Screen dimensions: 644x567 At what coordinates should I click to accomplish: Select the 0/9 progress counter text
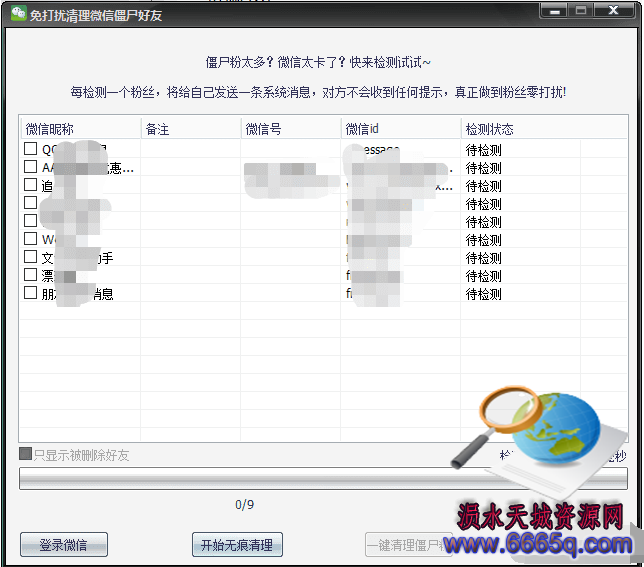[245, 505]
